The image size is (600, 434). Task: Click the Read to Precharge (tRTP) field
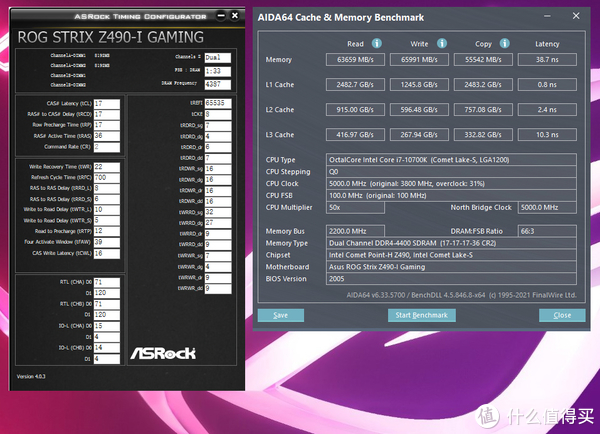(107, 231)
